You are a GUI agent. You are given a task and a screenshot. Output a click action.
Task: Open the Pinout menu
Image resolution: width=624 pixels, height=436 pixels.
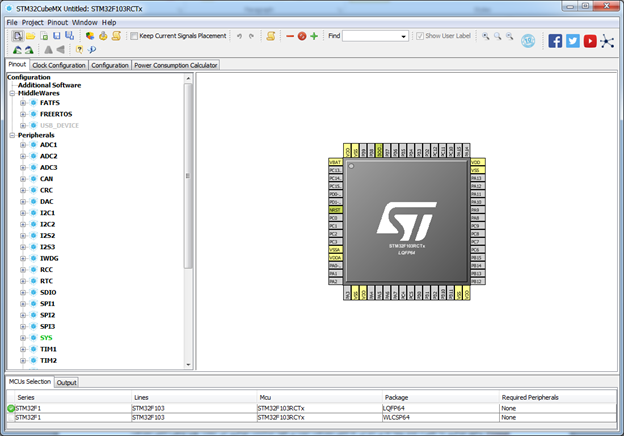[58, 23]
